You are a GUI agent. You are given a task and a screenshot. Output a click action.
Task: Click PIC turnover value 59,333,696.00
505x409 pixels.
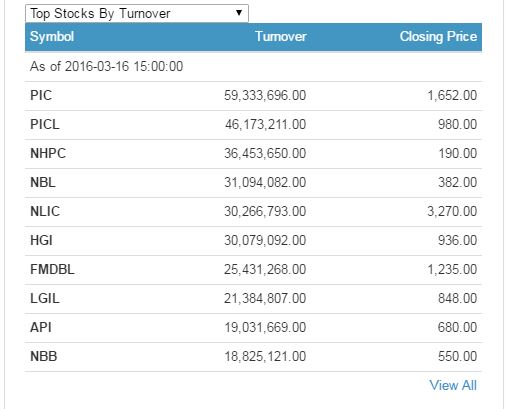(x=265, y=95)
